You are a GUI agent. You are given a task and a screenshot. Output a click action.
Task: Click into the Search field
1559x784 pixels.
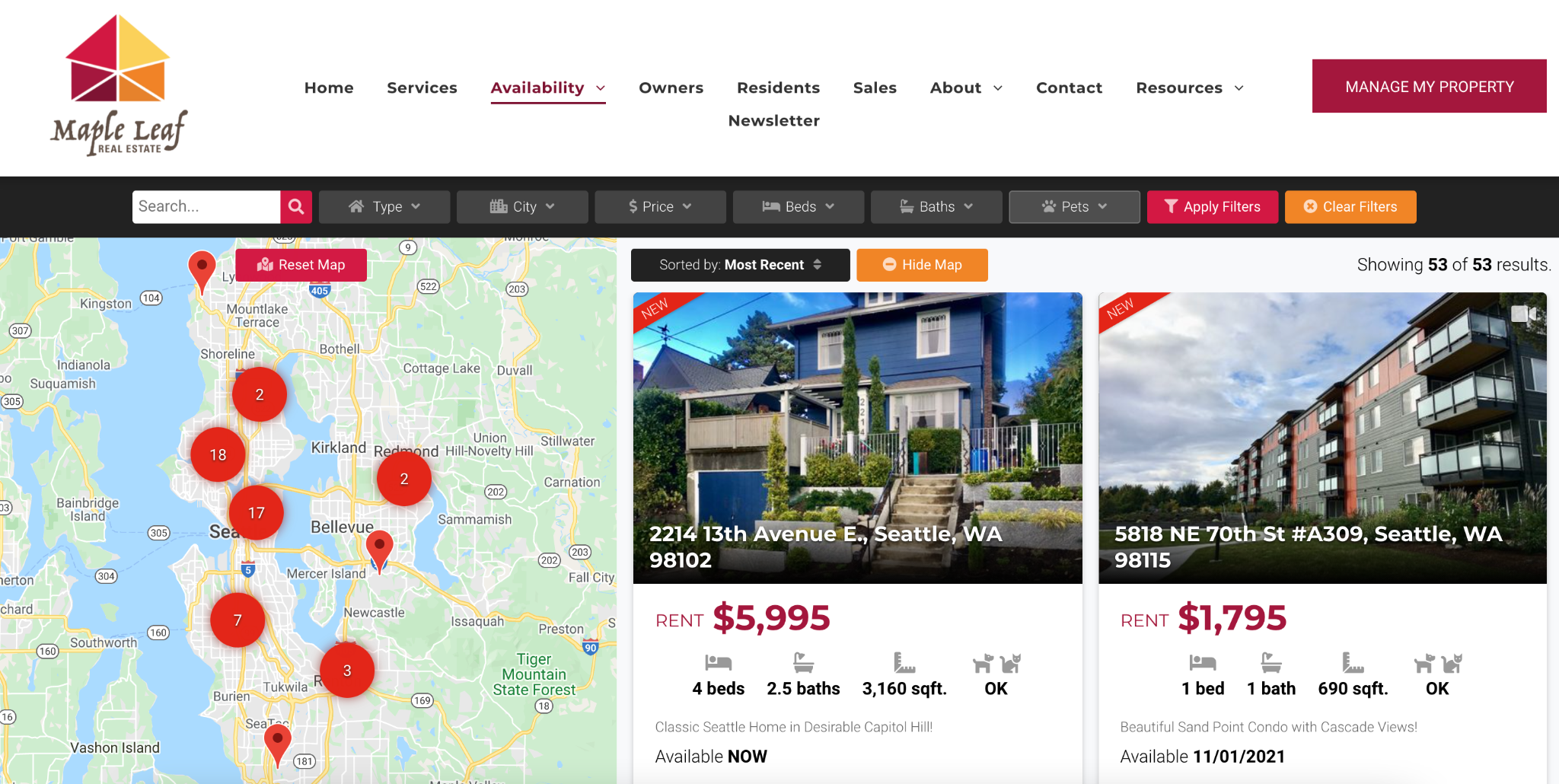click(206, 207)
